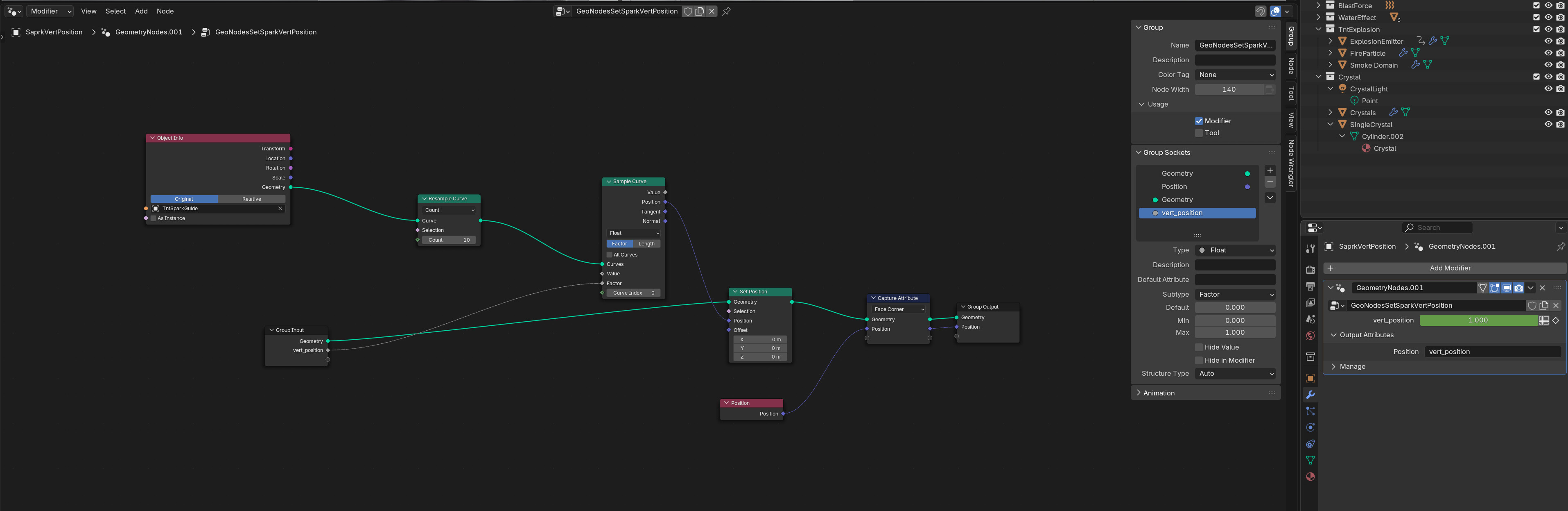
Task: Remove selected group socket with minus icon
Action: tap(1270, 183)
